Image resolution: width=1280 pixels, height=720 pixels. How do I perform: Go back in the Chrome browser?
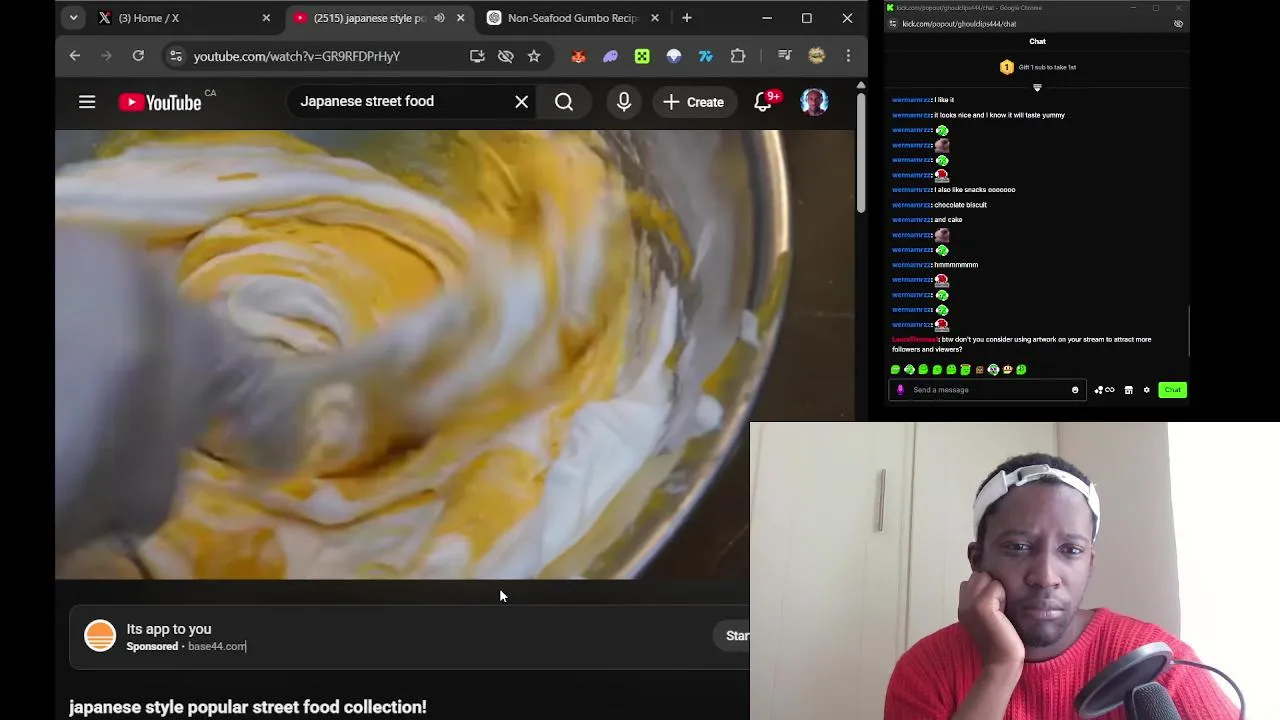pos(75,56)
